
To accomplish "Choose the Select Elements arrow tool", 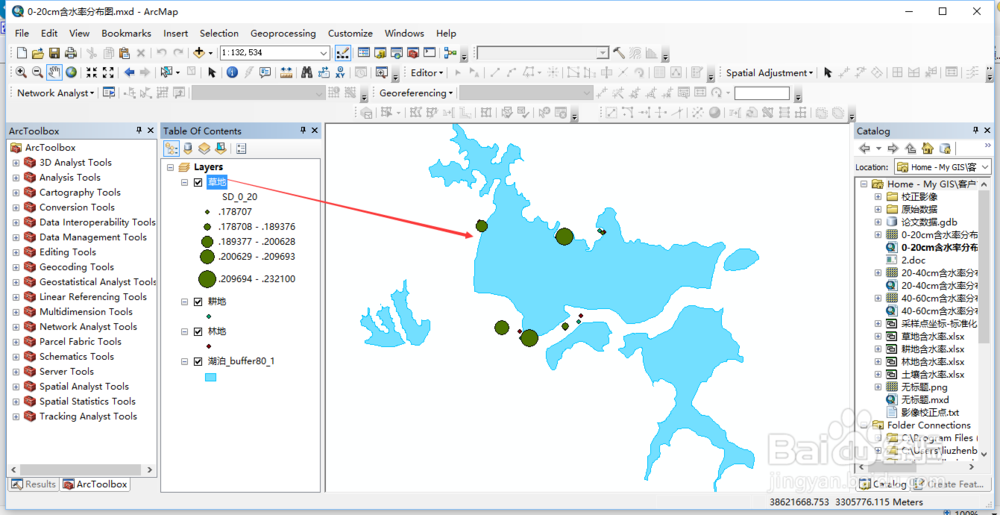I will [x=212, y=73].
